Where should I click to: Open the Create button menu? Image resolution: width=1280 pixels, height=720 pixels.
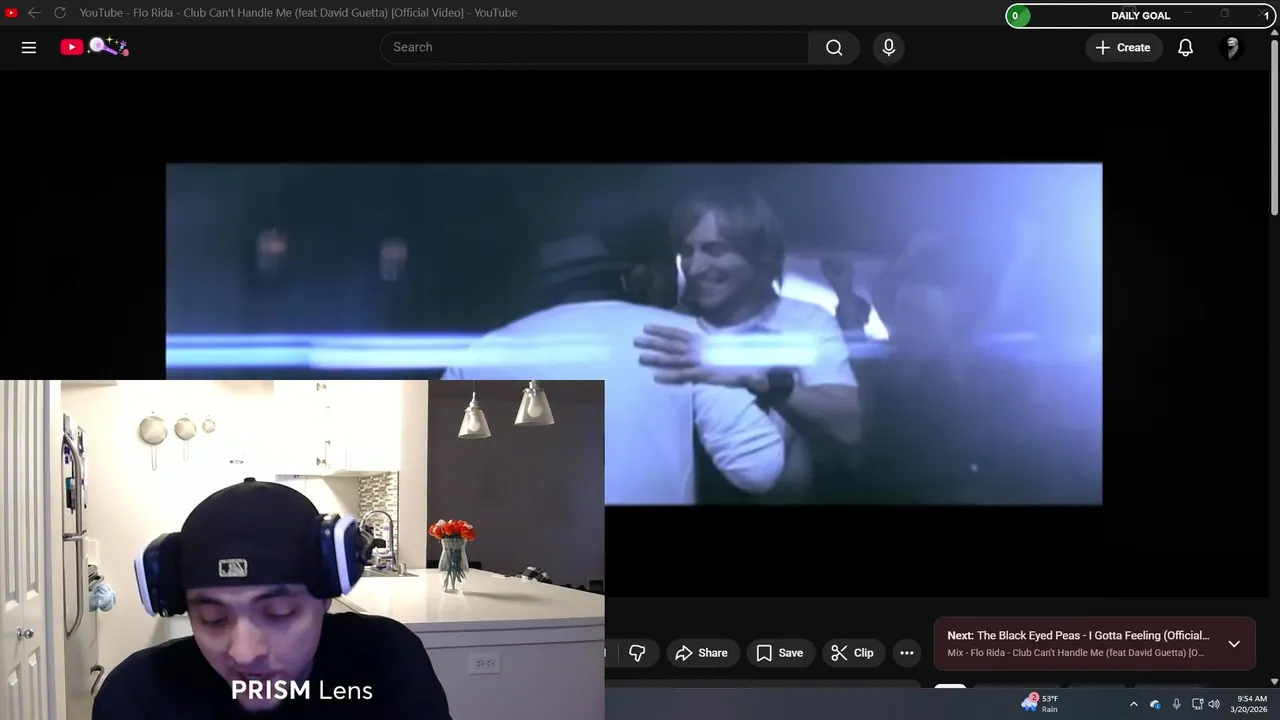click(1123, 47)
